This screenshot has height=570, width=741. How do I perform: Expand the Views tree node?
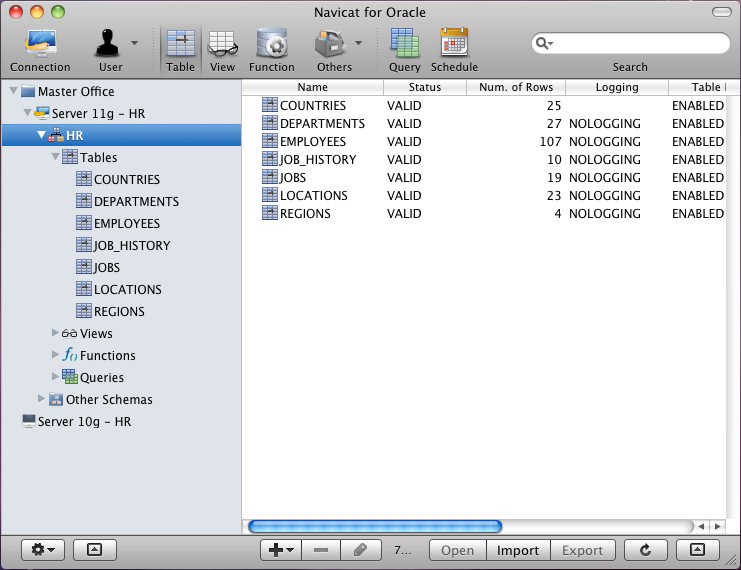(x=55, y=333)
